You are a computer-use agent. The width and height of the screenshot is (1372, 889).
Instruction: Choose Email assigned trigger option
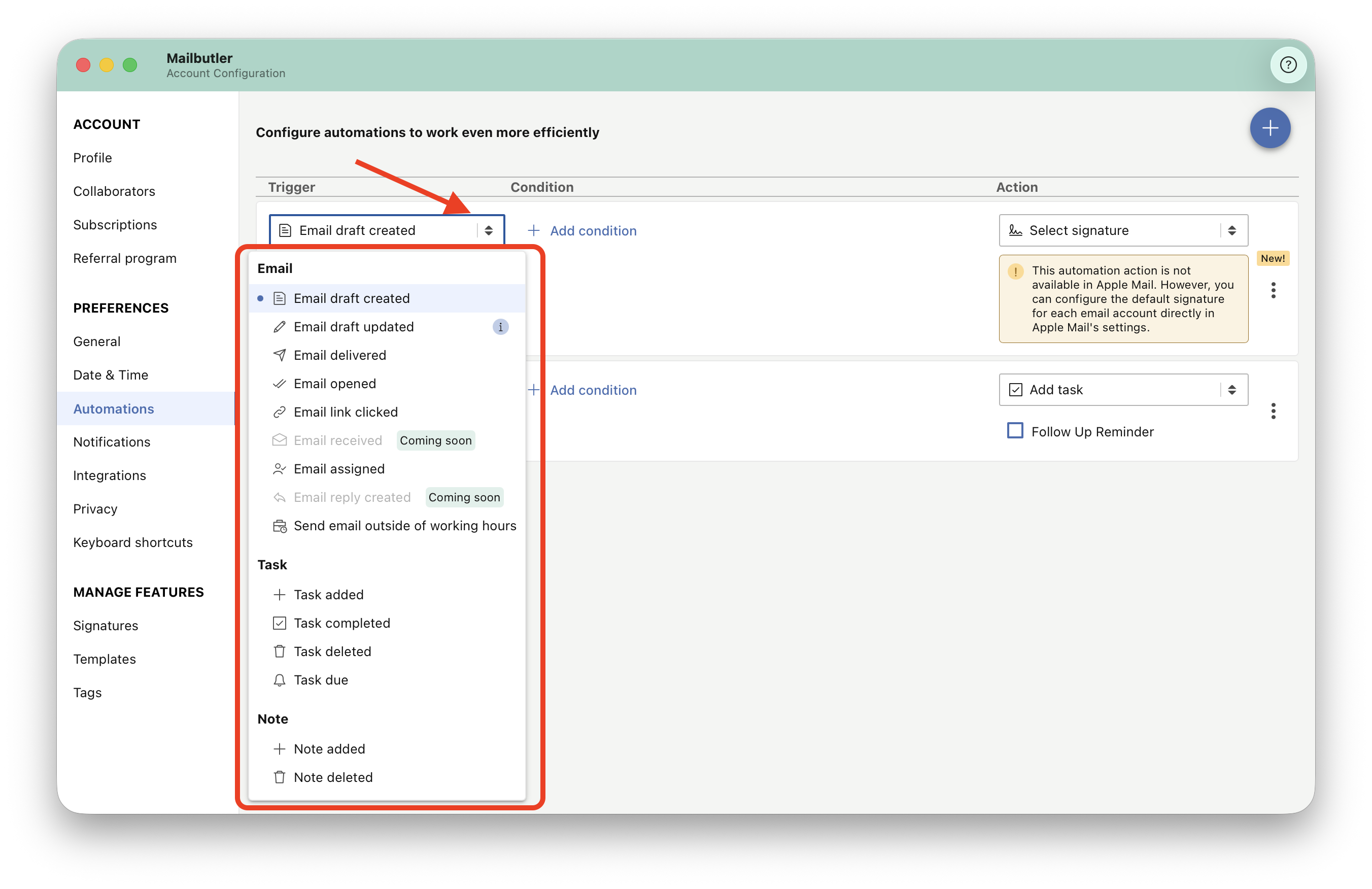(x=387, y=469)
